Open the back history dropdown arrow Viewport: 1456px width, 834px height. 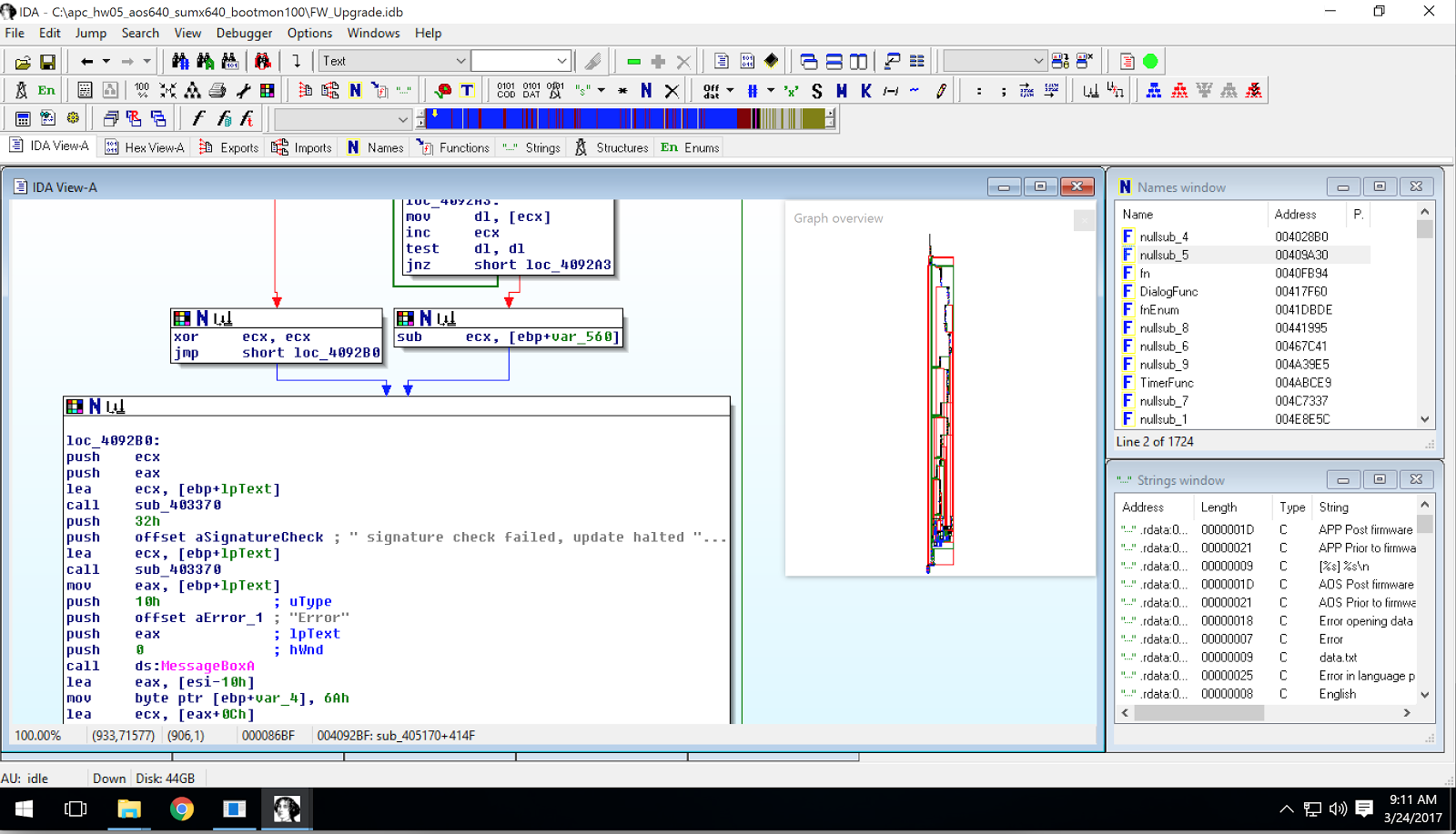(x=106, y=62)
